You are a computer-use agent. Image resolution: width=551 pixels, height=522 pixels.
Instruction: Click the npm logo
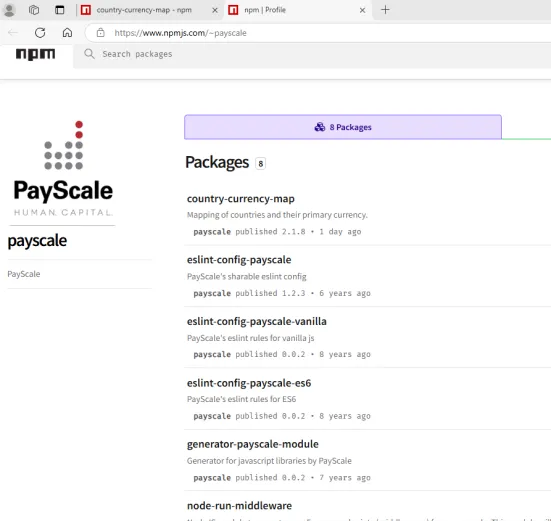[x=35, y=54]
